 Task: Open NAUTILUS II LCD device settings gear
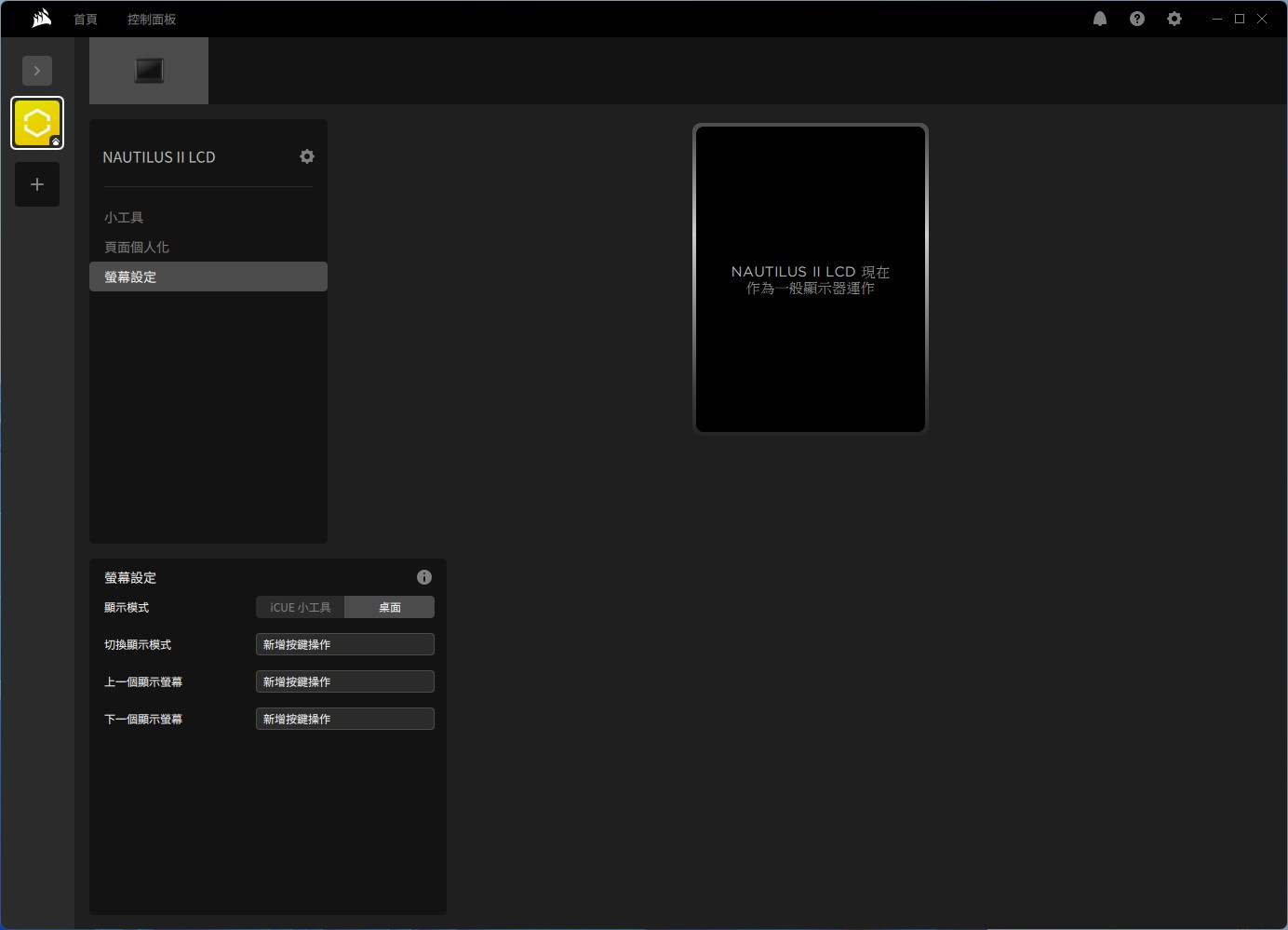pos(307,156)
